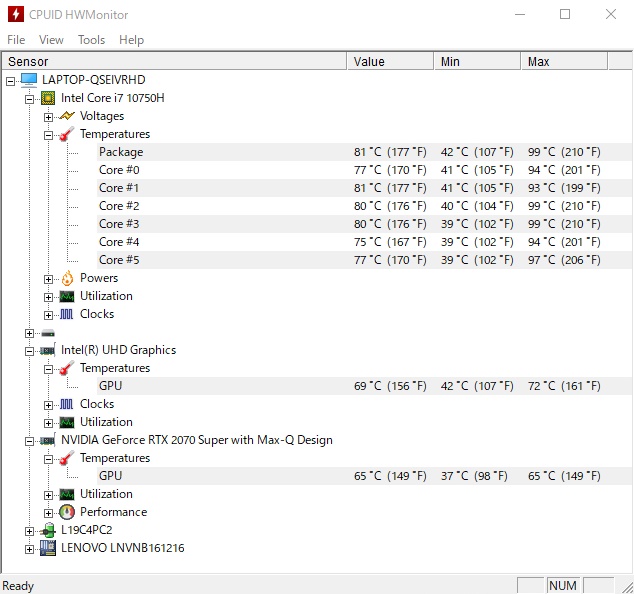Screen dimensions: 634x594
Task: Click the Core #4 value 75 °C
Action: tap(390, 242)
